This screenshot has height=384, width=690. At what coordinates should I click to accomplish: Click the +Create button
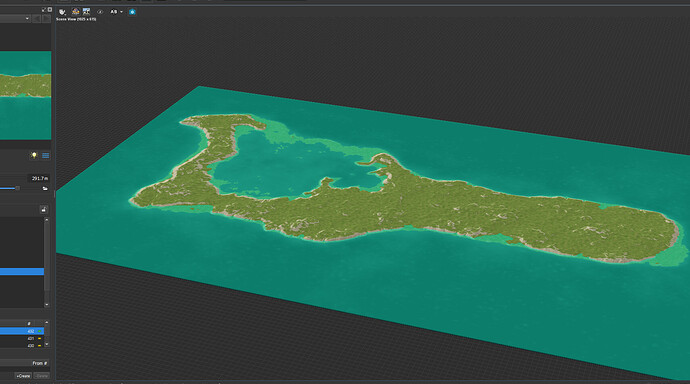(x=23, y=376)
